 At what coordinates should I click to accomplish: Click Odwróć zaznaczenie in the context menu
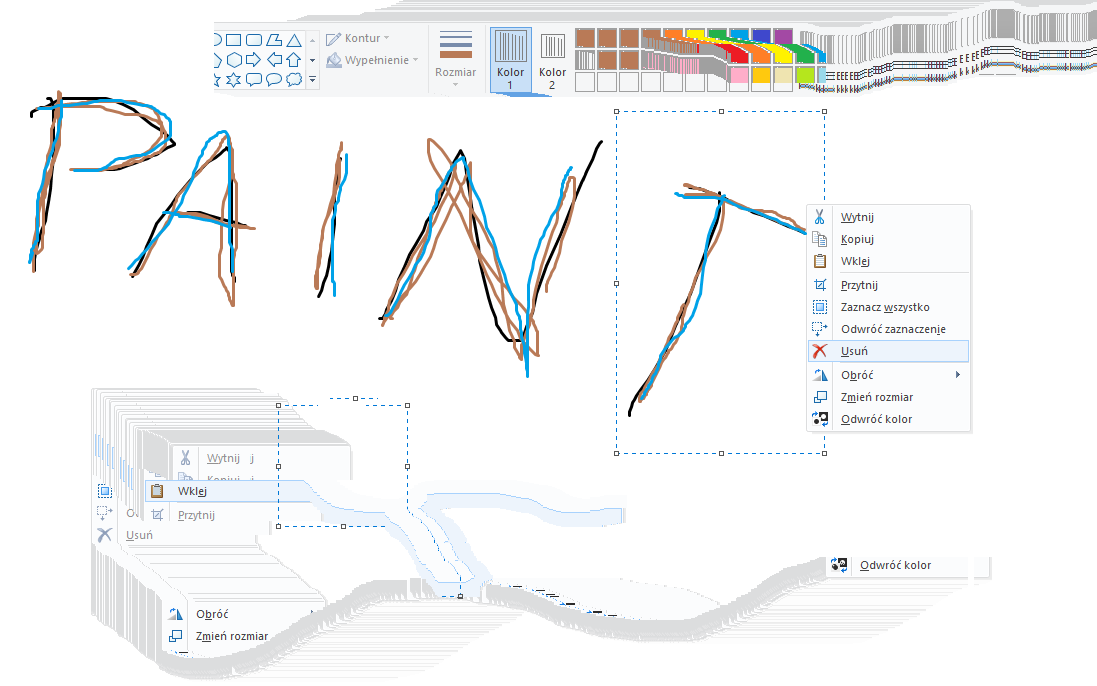(893, 329)
